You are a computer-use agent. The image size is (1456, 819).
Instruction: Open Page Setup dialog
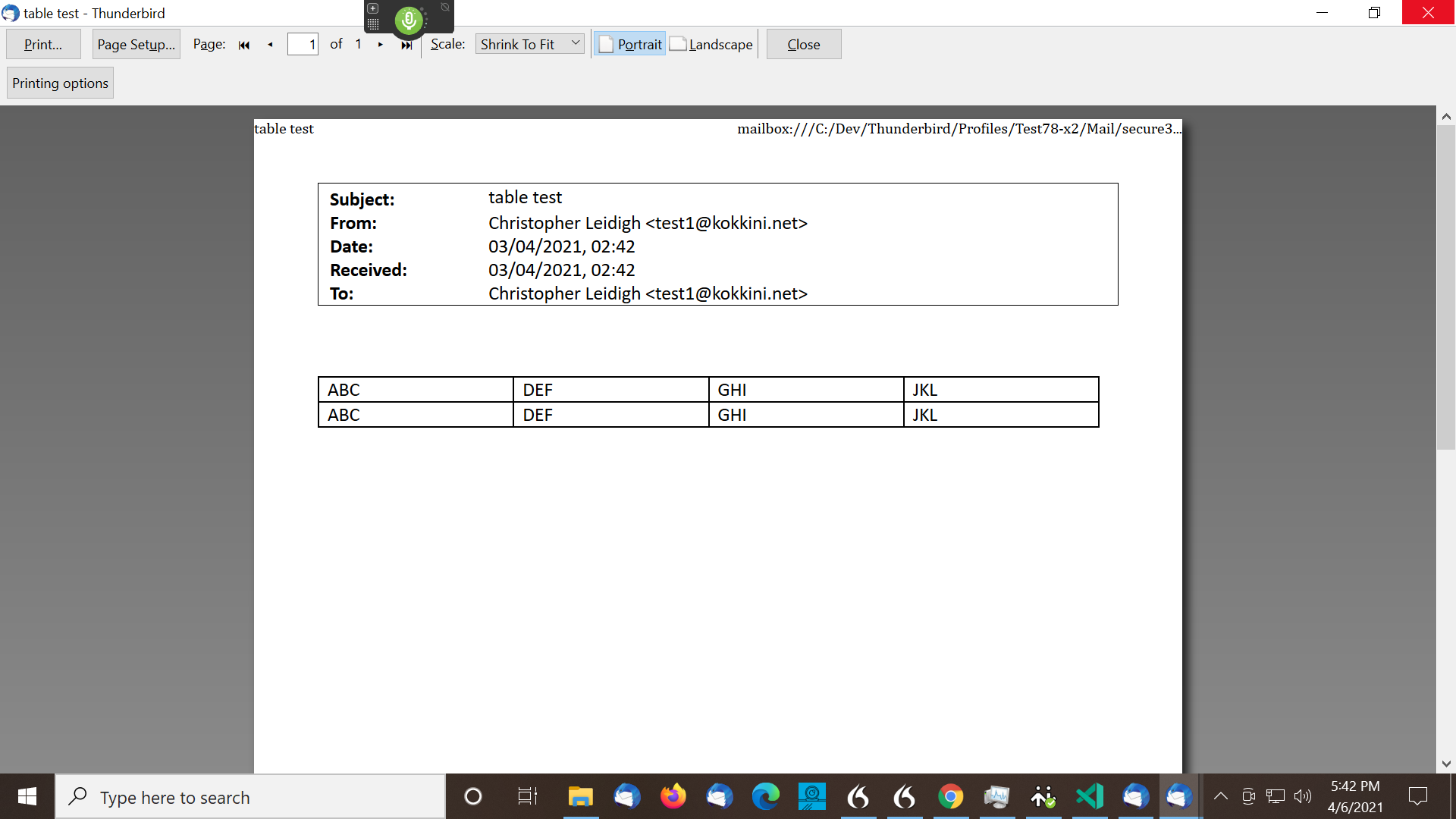pos(136,45)
